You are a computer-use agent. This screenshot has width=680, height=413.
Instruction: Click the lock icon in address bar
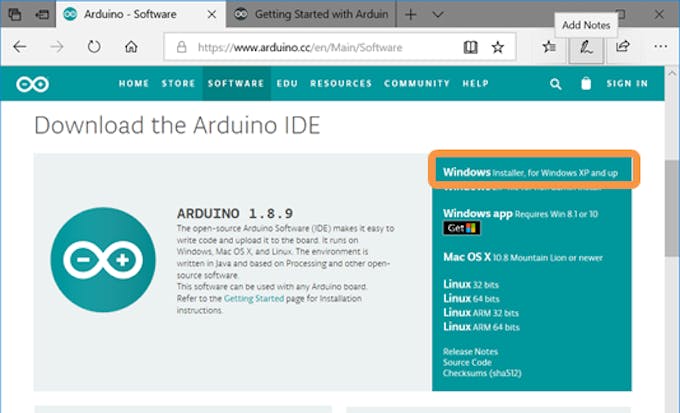coord(182,47)
